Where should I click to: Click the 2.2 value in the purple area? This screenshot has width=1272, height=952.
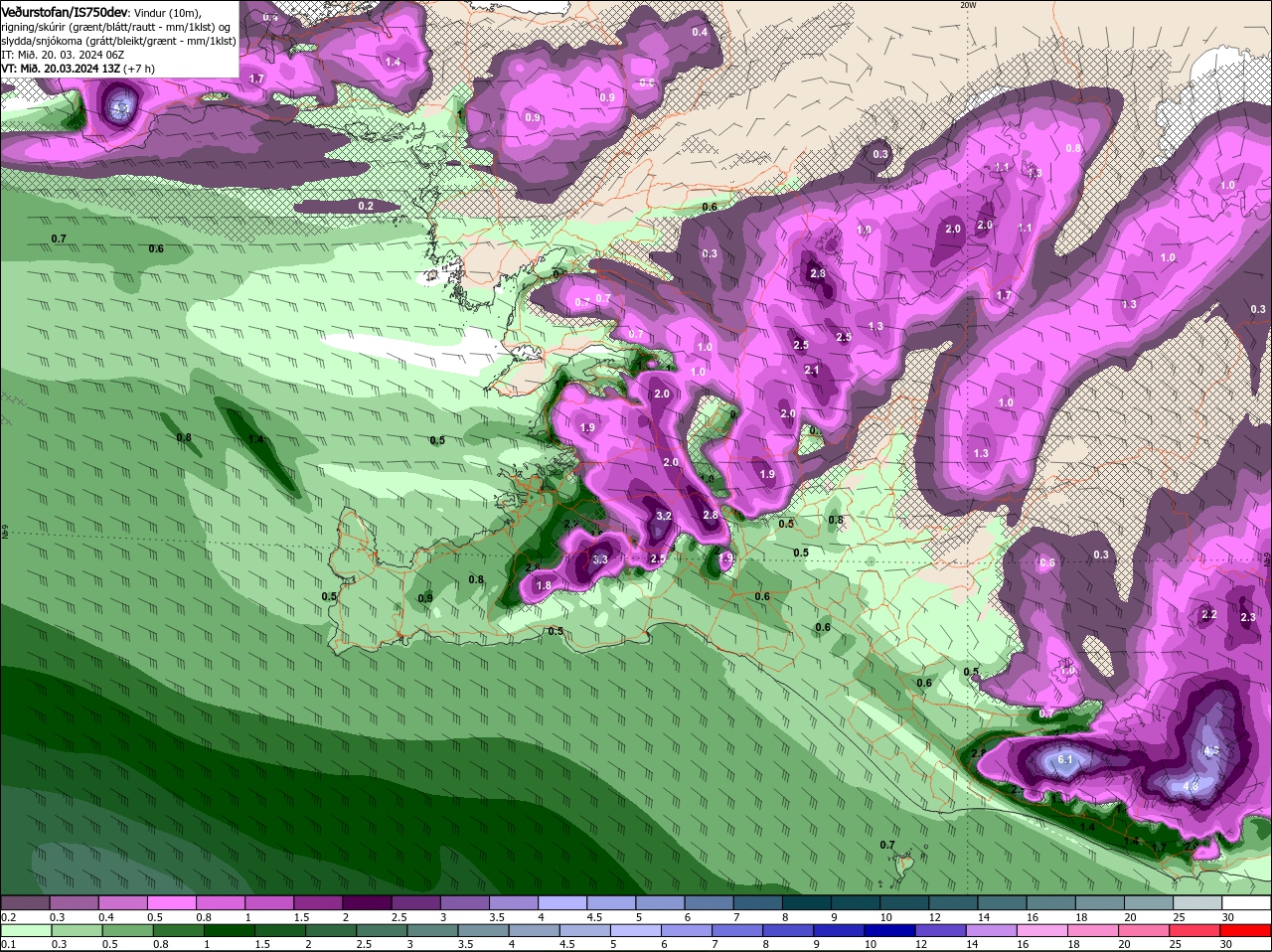1209,615
